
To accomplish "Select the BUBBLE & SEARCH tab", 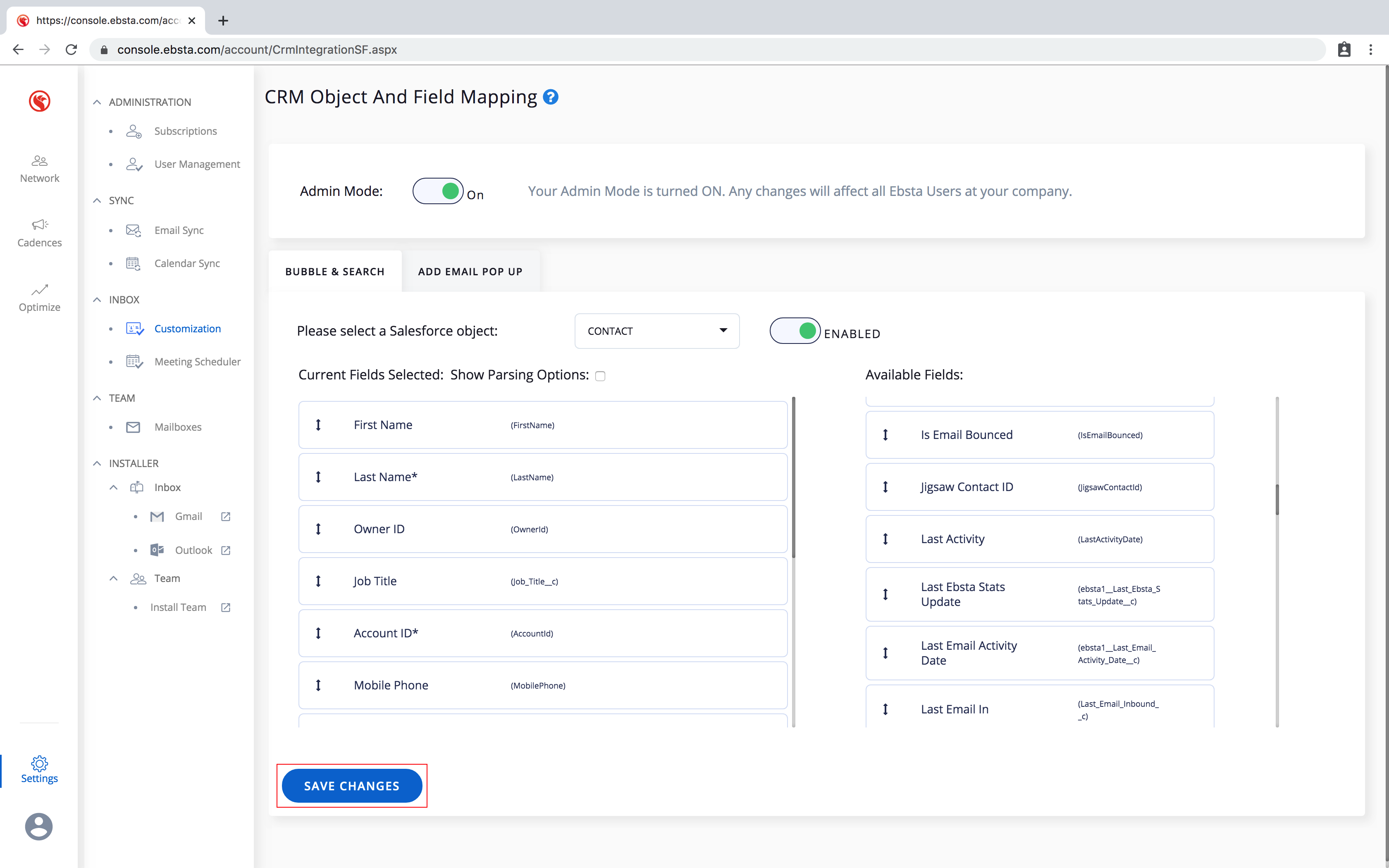I will 334,272.
